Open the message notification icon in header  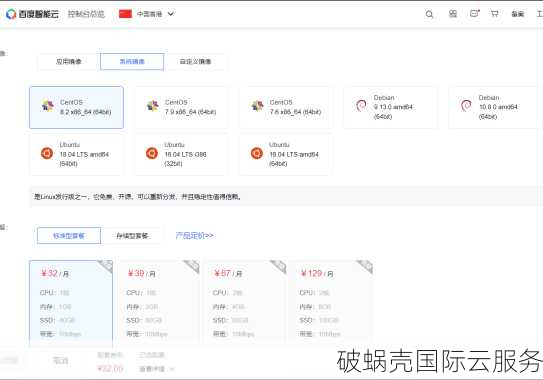coord(474,14)
